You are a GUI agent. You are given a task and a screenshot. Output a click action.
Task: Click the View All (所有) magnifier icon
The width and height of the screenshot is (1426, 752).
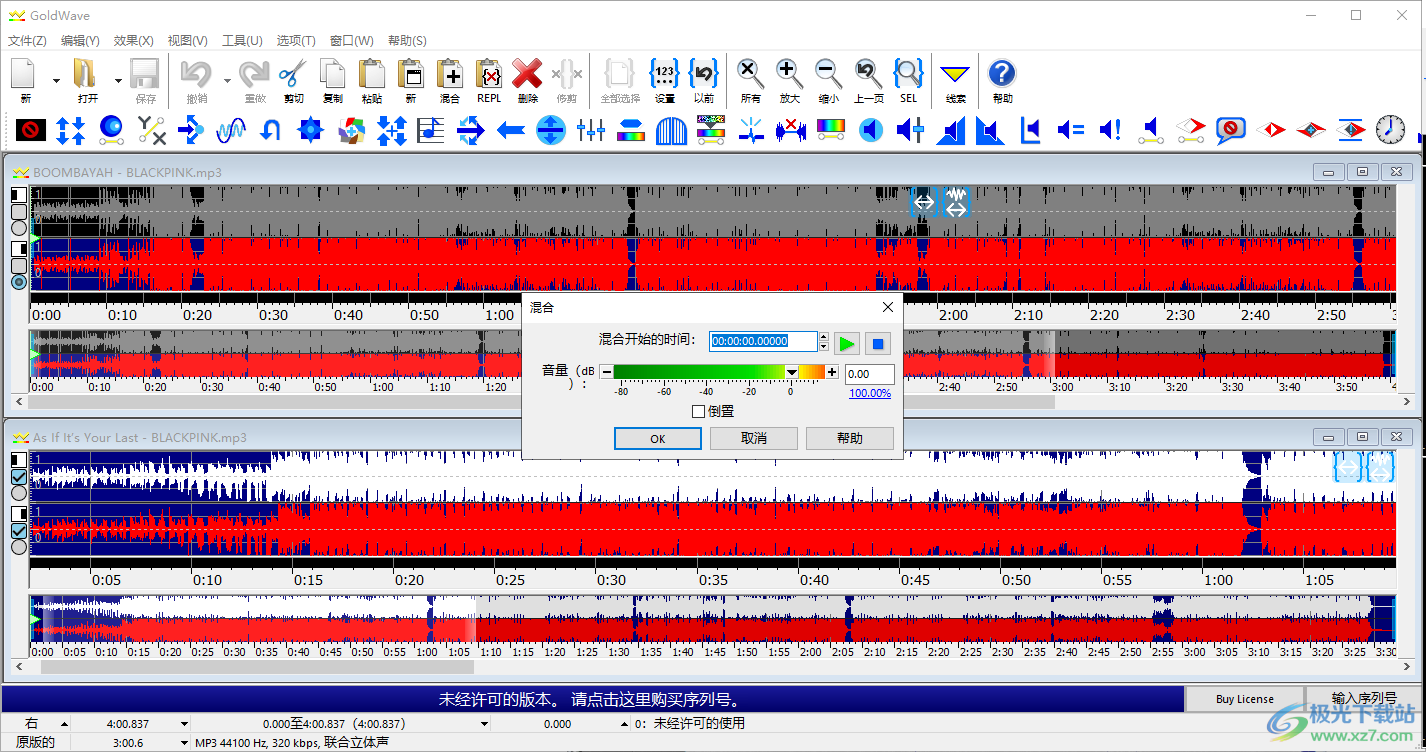coord(750,74)
